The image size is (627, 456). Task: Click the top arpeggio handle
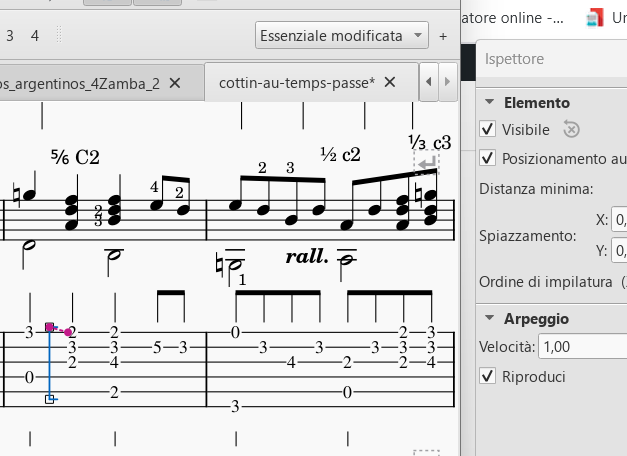(x=50, y=327)
